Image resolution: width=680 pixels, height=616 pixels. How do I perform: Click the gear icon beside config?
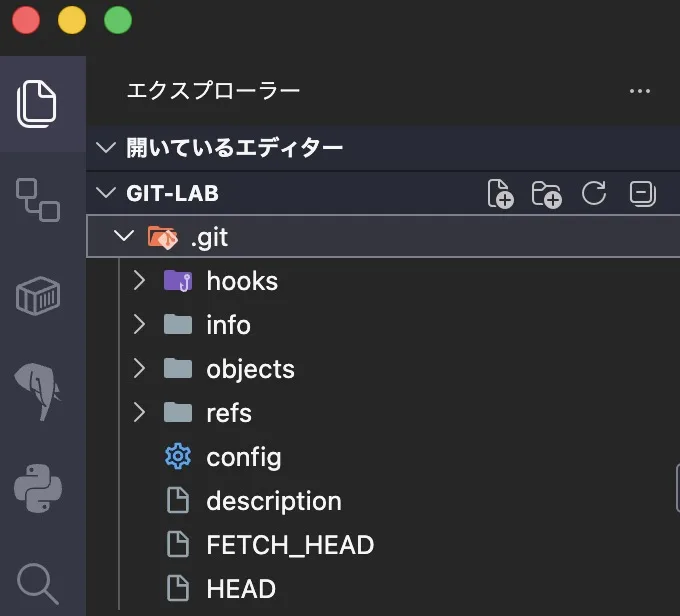(x=178, y=456)
